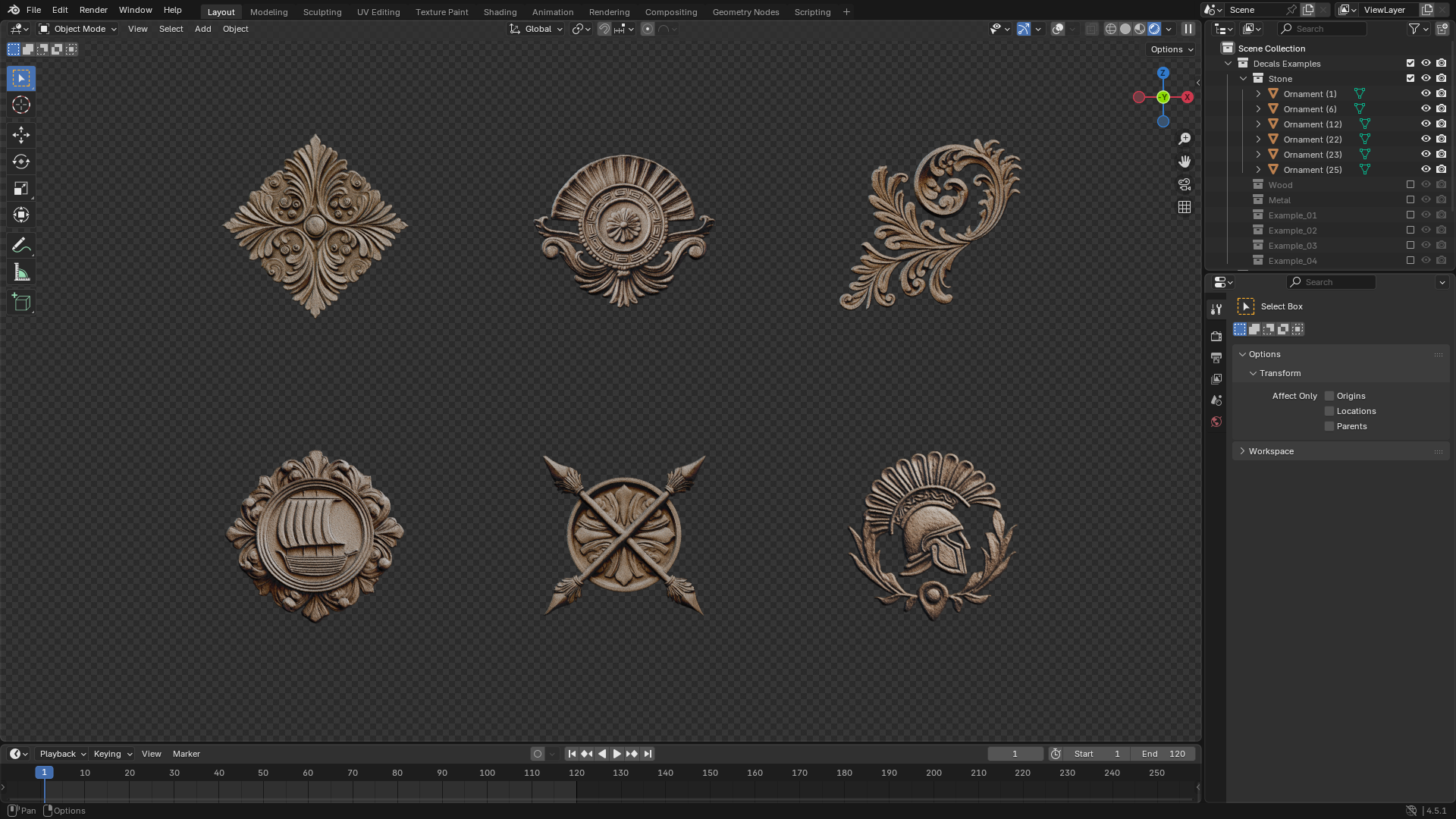Enable Affect Only Origins checkbox
The width and height of the screenshot is (1456, 819).
coord(1329,396)
